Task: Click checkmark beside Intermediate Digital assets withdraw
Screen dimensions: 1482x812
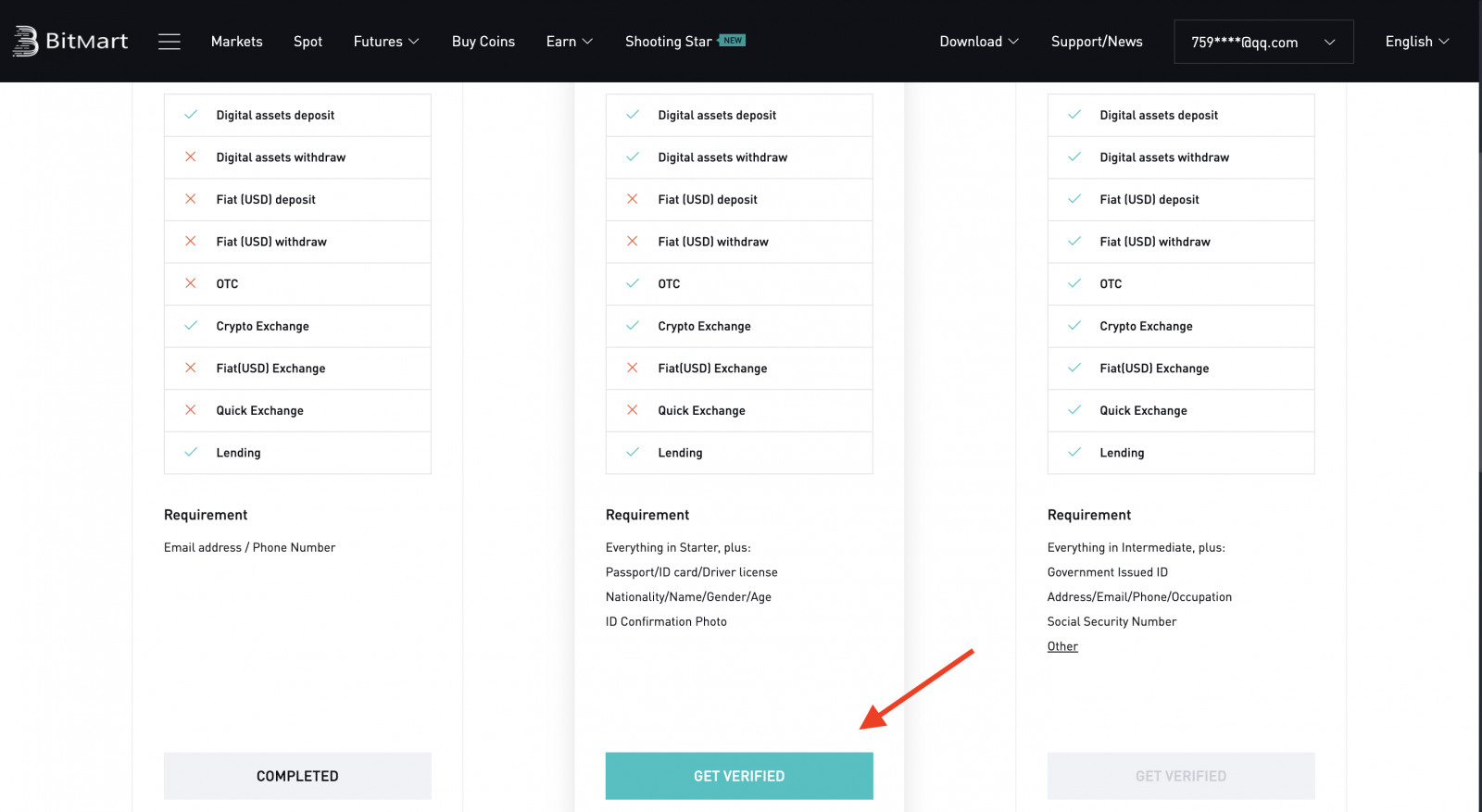Action: pos(633,157)
